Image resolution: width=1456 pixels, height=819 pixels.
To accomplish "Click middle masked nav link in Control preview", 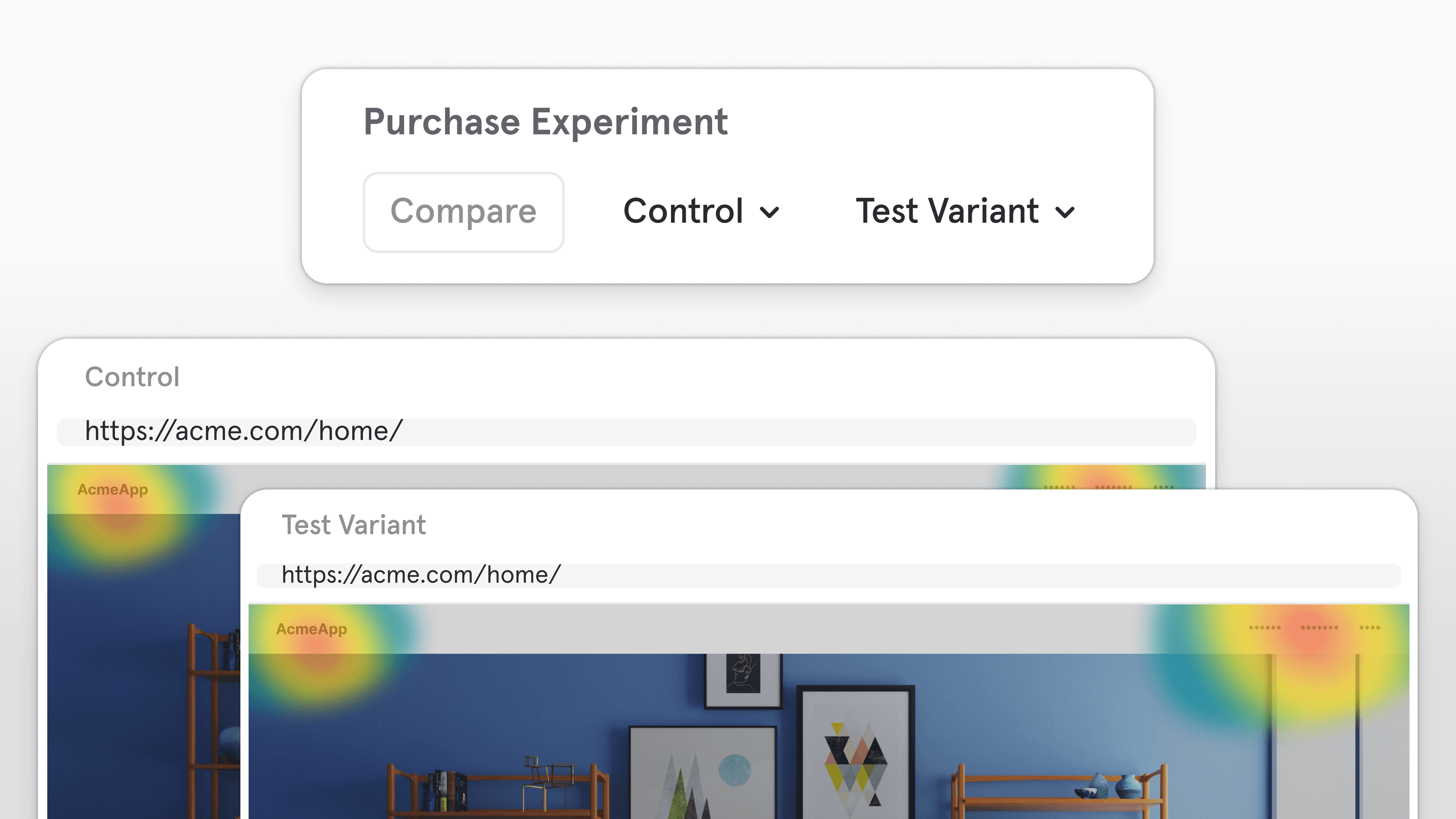I will pos(1113,486).
